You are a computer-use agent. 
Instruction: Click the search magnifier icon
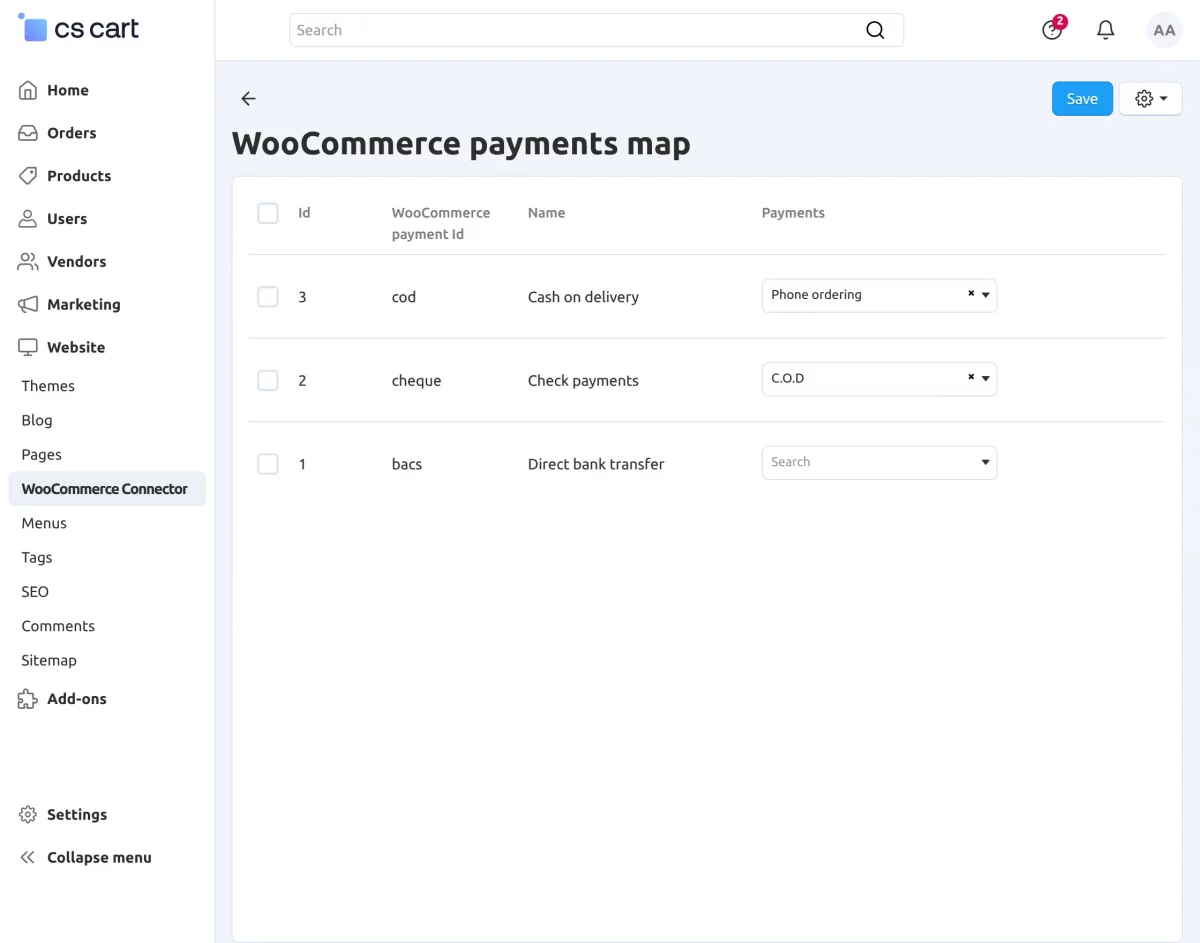[x=875, y=30]
